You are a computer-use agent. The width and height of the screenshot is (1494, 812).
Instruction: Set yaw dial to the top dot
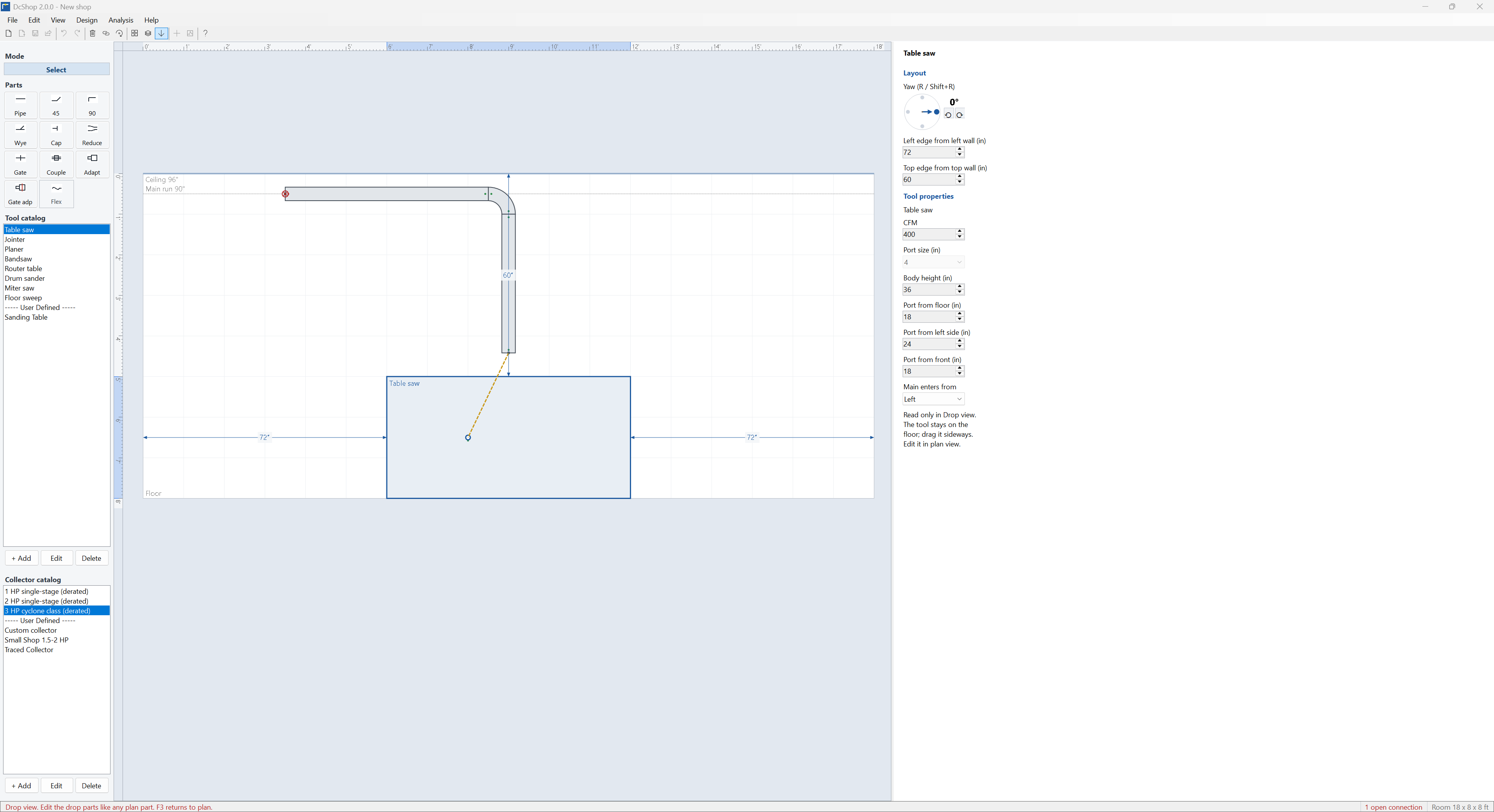point(922,97)
